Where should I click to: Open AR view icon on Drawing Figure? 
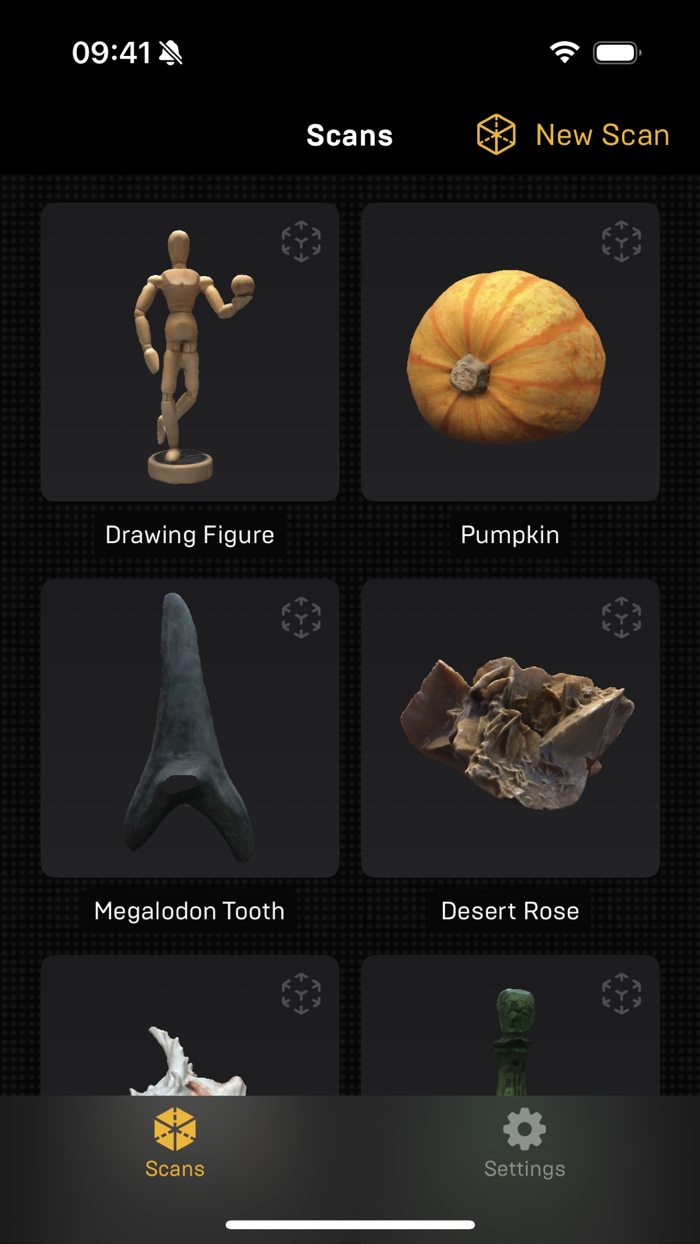301,242
